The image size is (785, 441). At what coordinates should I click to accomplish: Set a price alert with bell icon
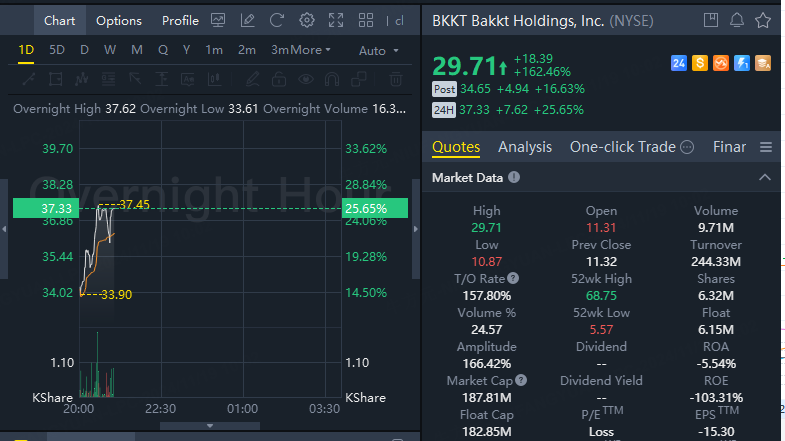tap(736, 21)
